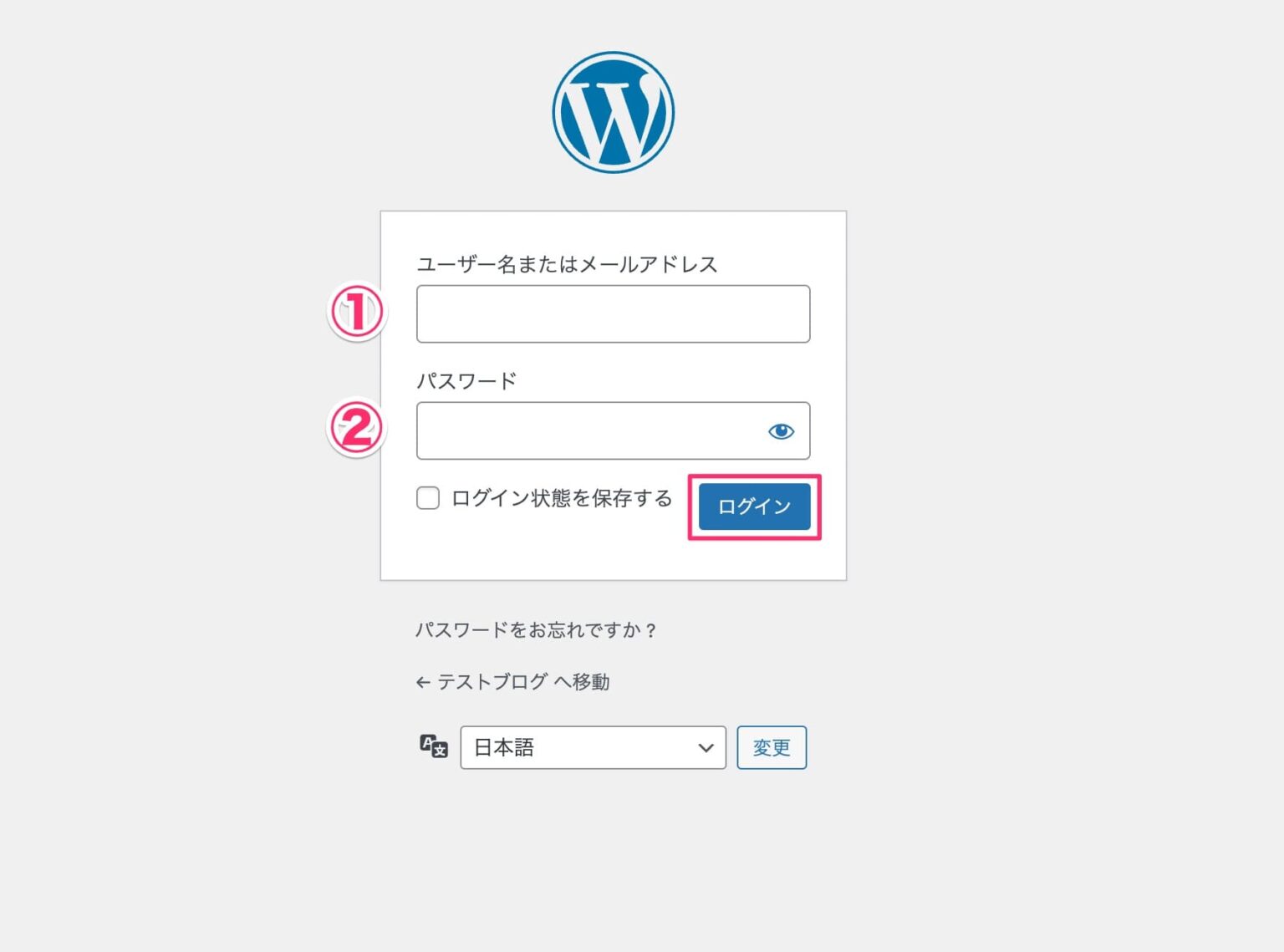The height and width of the screenshot is (952, 1284).
Task: Click the 変更 button
Action: pos(771,747)
